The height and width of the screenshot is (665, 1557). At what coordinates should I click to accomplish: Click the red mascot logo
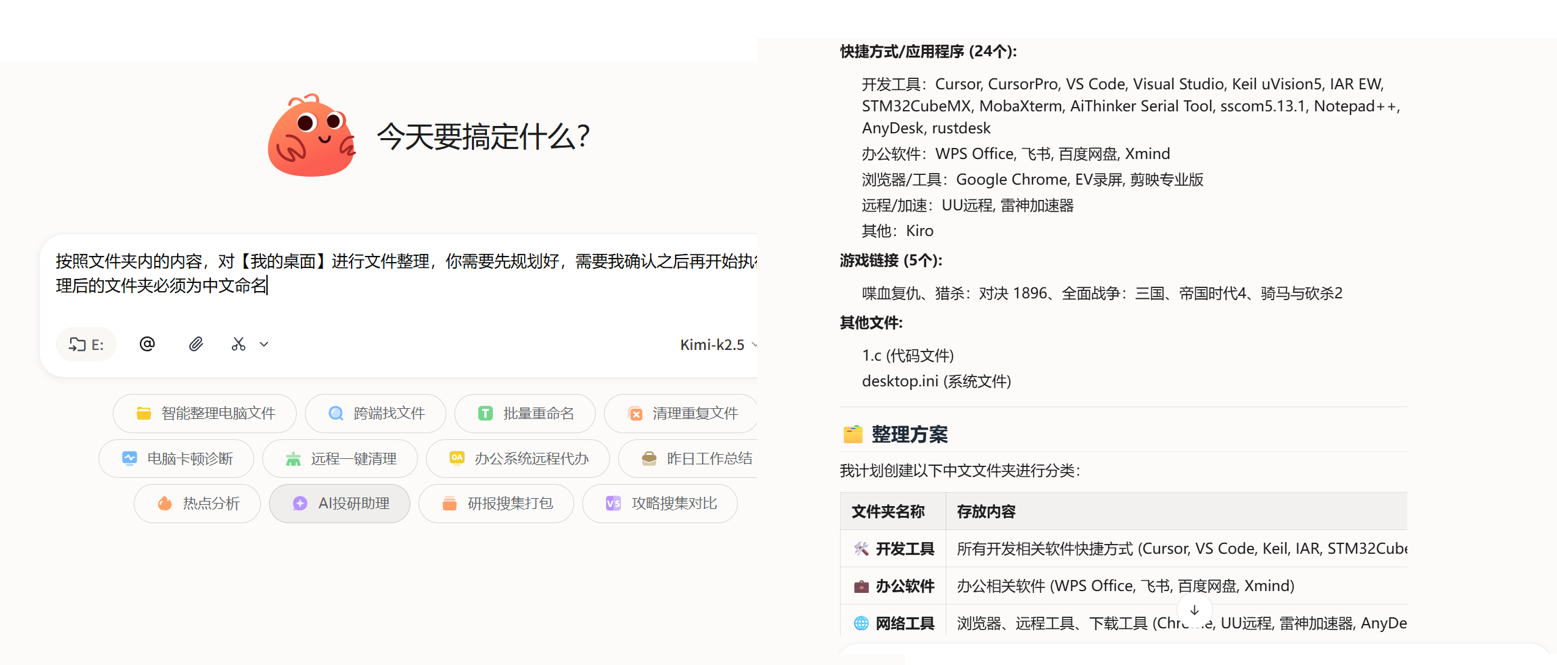[x=312, y=136]
